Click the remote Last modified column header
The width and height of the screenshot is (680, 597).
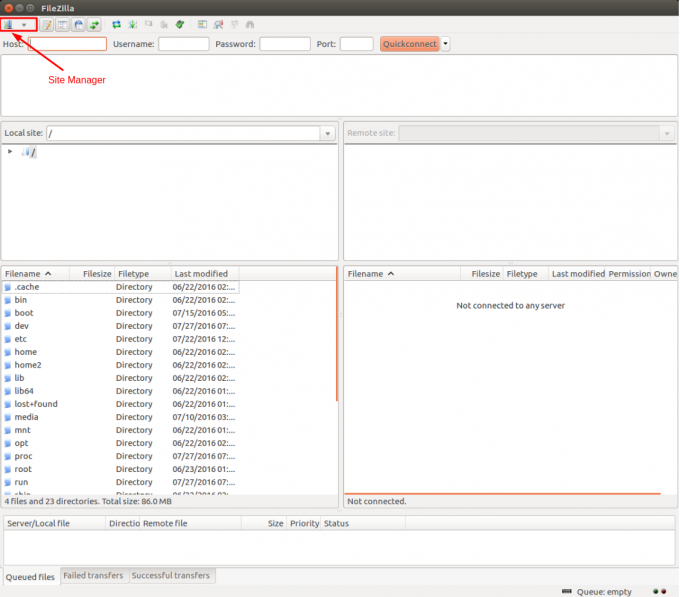(x=577, y=274)
